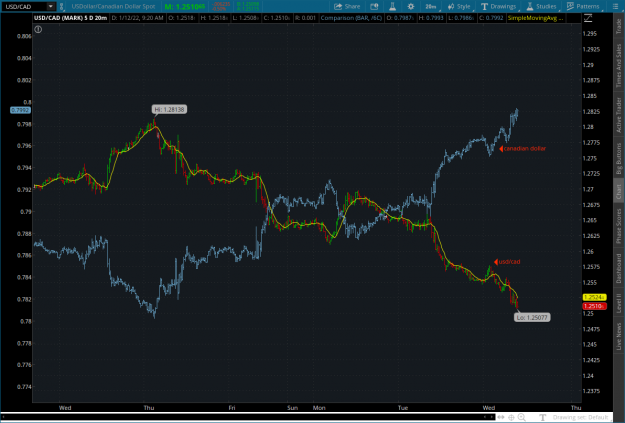
Task: Open the Big Buttons sidebar tab
Action: click(x=619, y=159)
